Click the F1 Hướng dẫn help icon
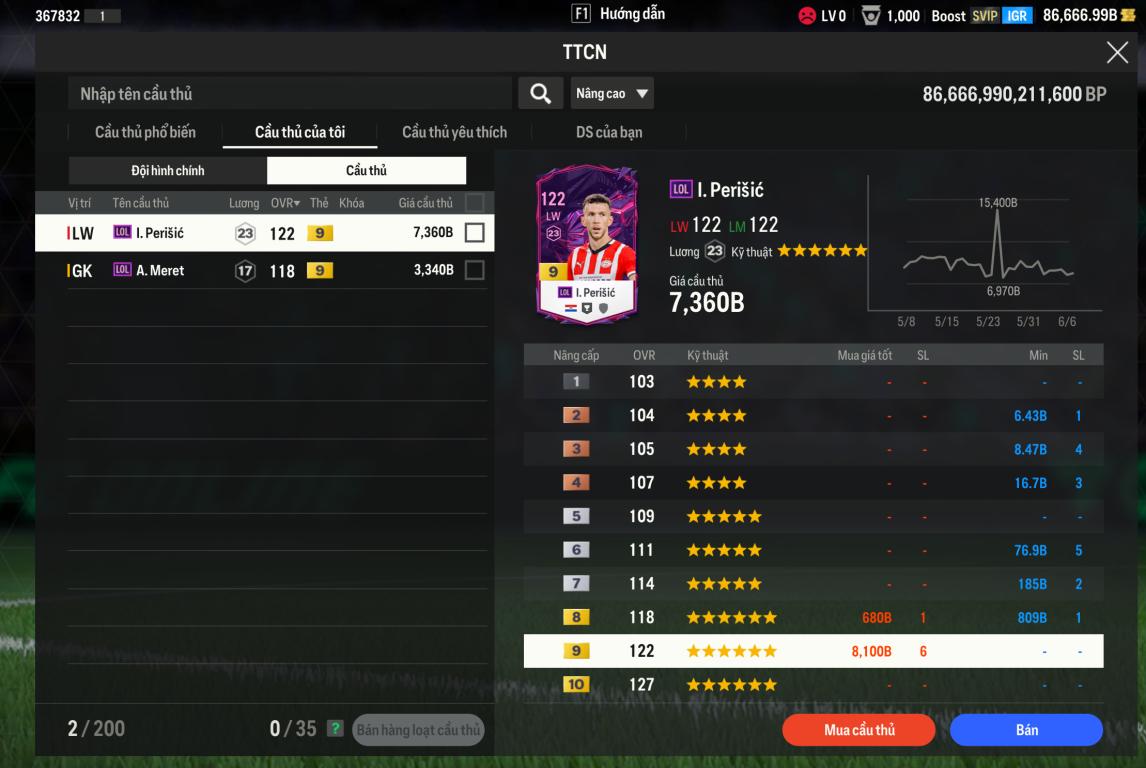Screen dimensions: 1146x768 580,13
